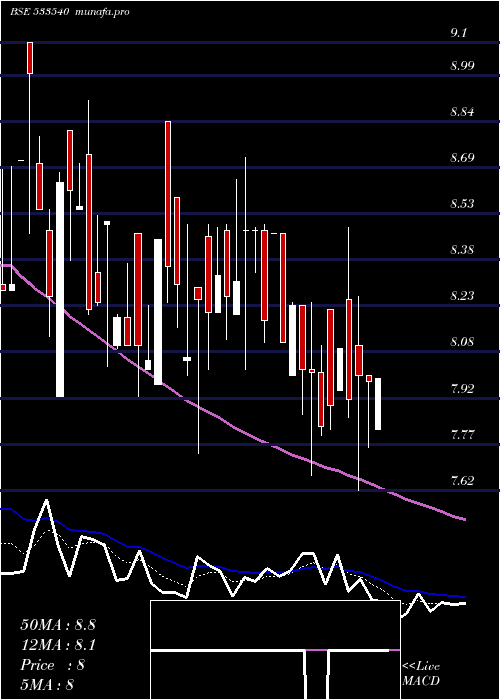Click the 'BSE 533540 munafa.pro' title text
500x700 pixels.
click(70, 12)
